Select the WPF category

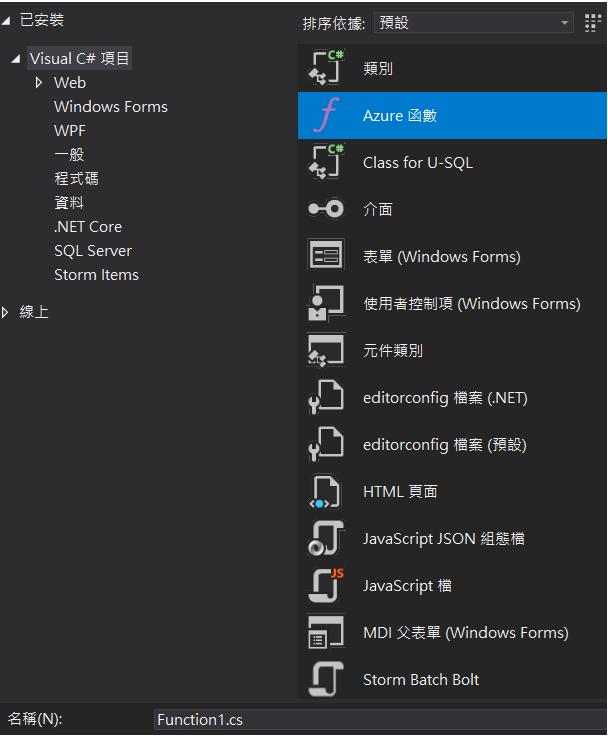click(69, 130)
